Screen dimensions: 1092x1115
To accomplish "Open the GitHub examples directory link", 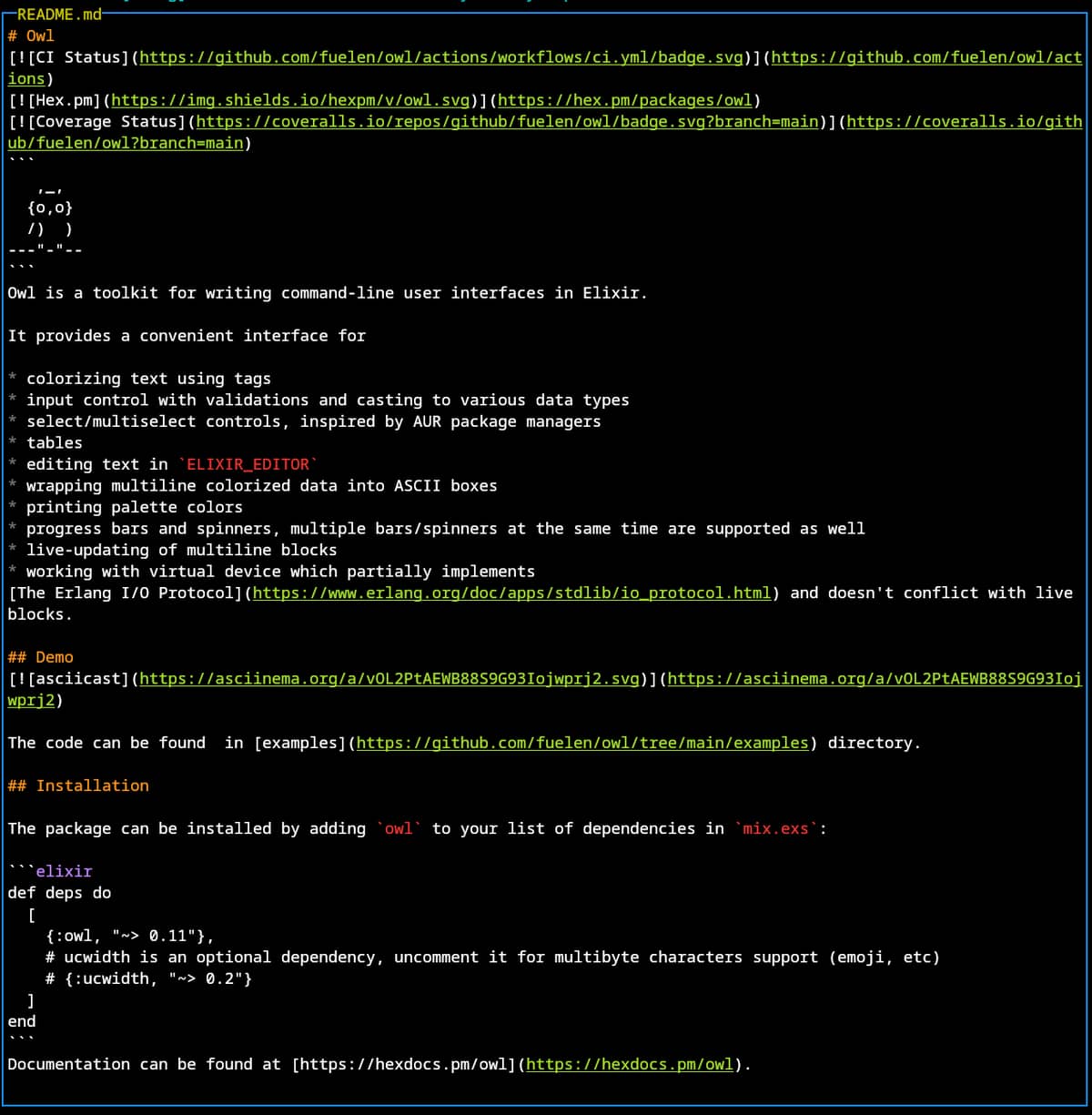I will 581,743.
